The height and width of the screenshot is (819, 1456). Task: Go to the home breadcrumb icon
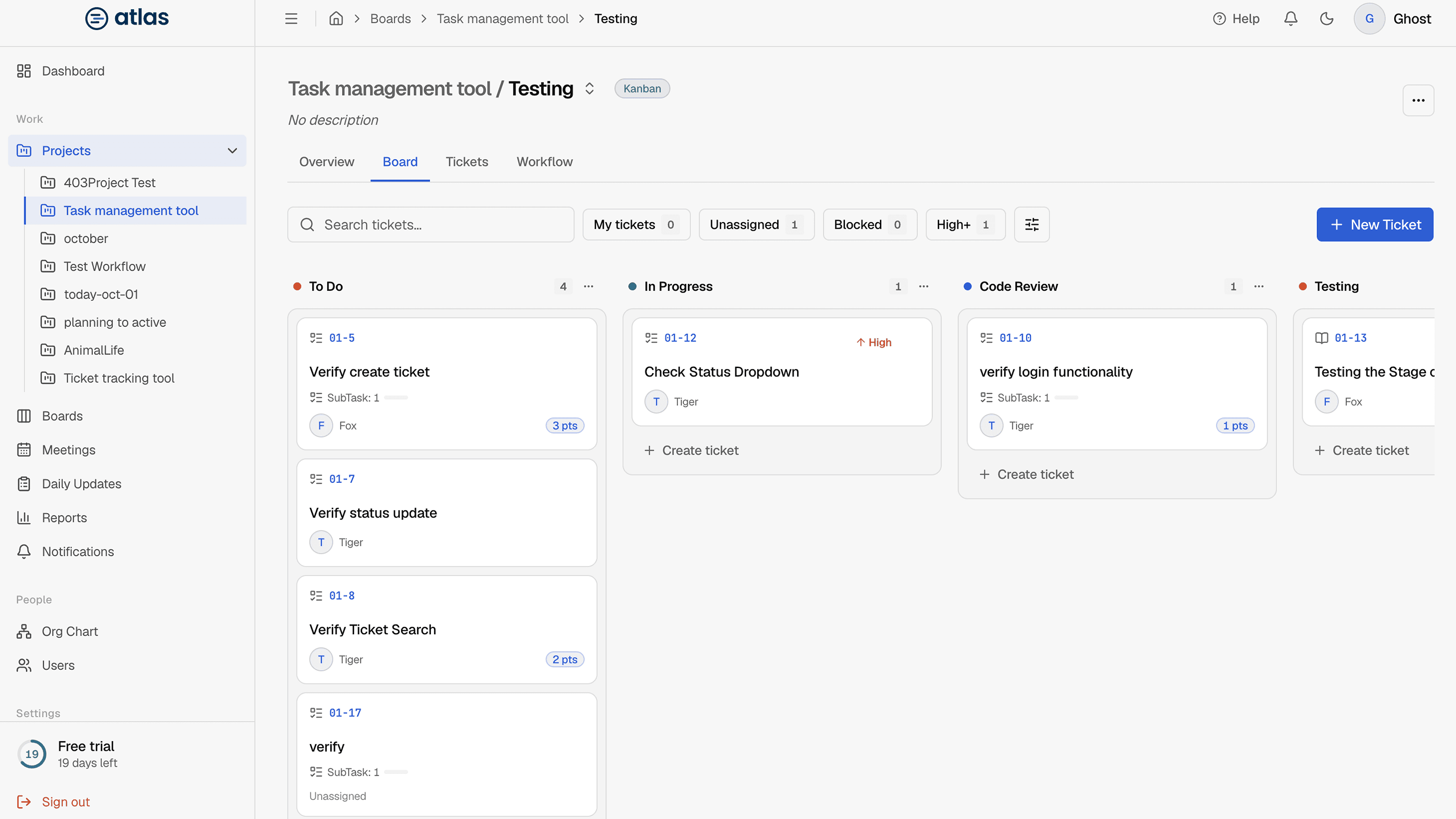pos(336,19)
